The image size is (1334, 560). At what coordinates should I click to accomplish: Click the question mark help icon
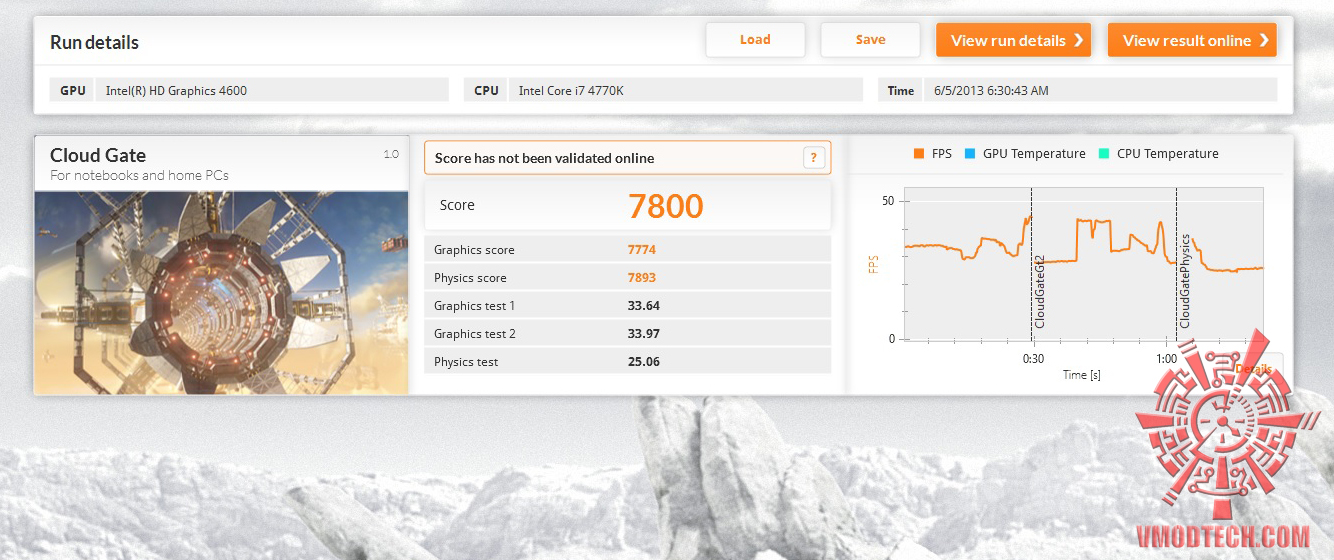pyautogui.click(x=814, y=158)
